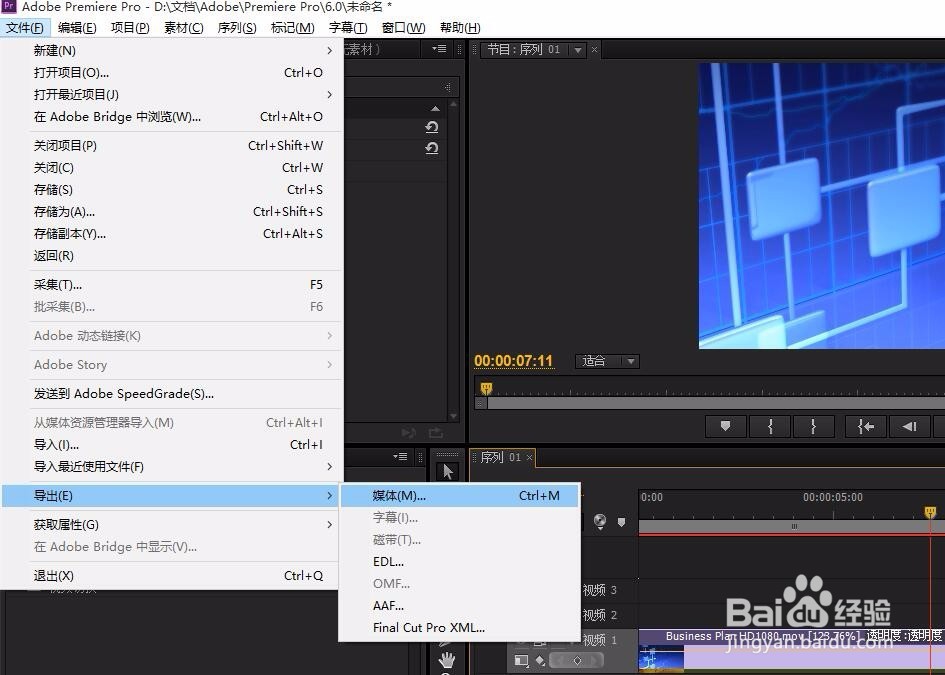The image size is (945, 675).
Task: Choose Final Cut Pro XML... export option
Action: [x=460, y=627]
